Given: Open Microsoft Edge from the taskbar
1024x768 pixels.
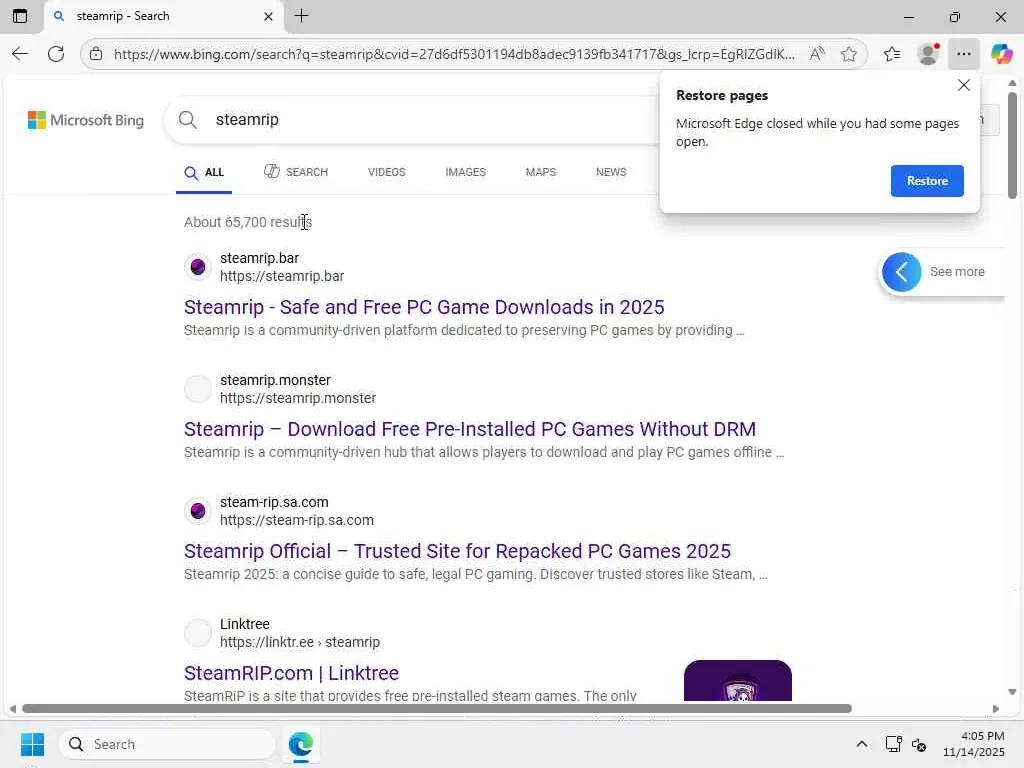Looking at the screenshot, I should coord(300,744).
